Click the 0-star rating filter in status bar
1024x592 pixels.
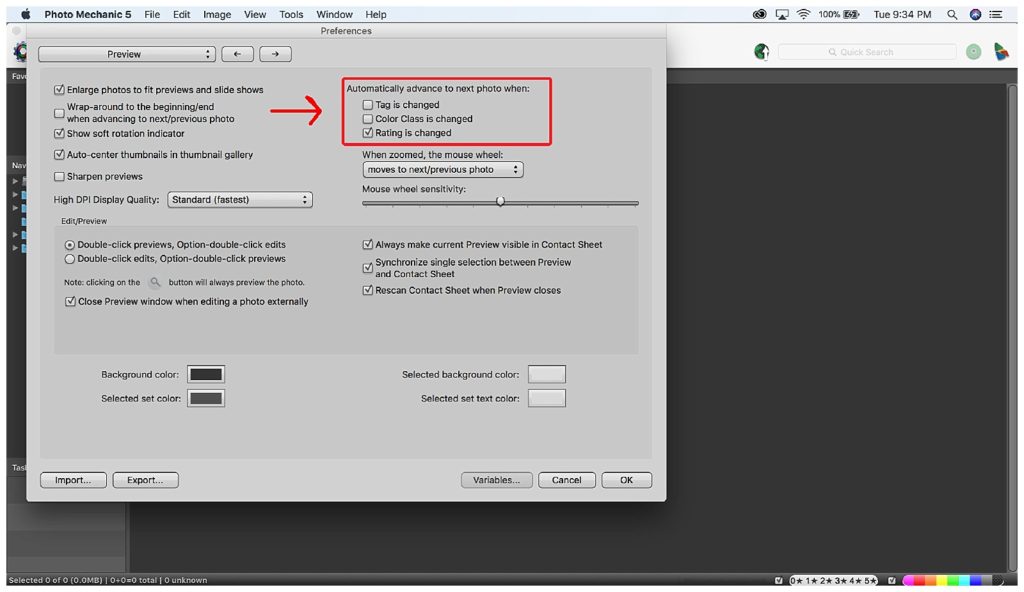tap(796, 580)
